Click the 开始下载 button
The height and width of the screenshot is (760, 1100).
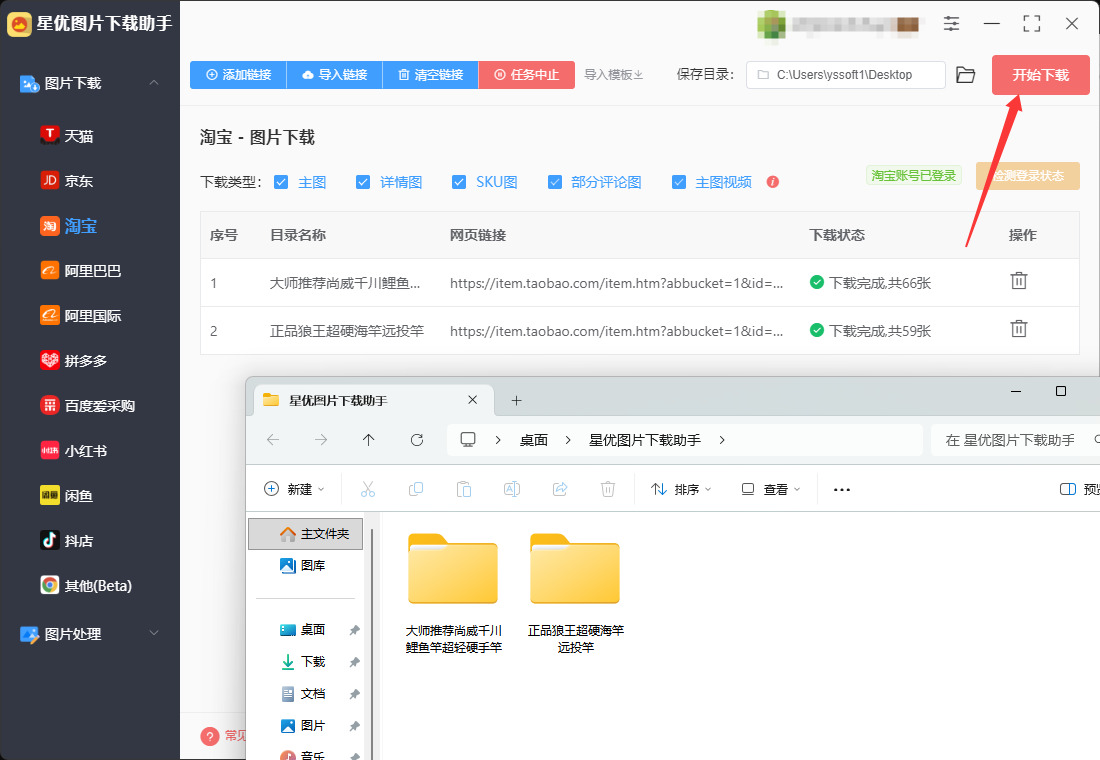(1040, 75)
